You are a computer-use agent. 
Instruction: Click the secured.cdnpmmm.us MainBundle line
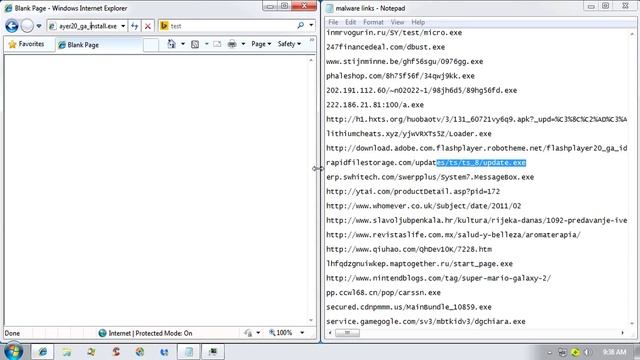point(409,307)
